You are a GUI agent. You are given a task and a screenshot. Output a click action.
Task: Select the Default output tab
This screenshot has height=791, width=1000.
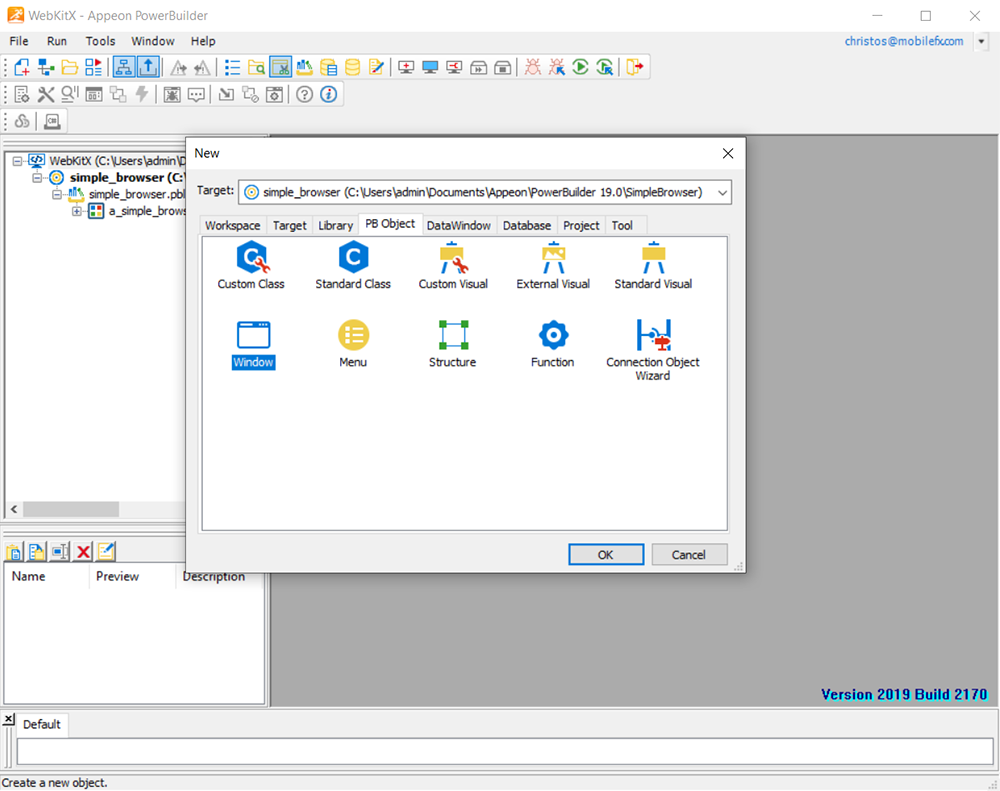[41, 724]
